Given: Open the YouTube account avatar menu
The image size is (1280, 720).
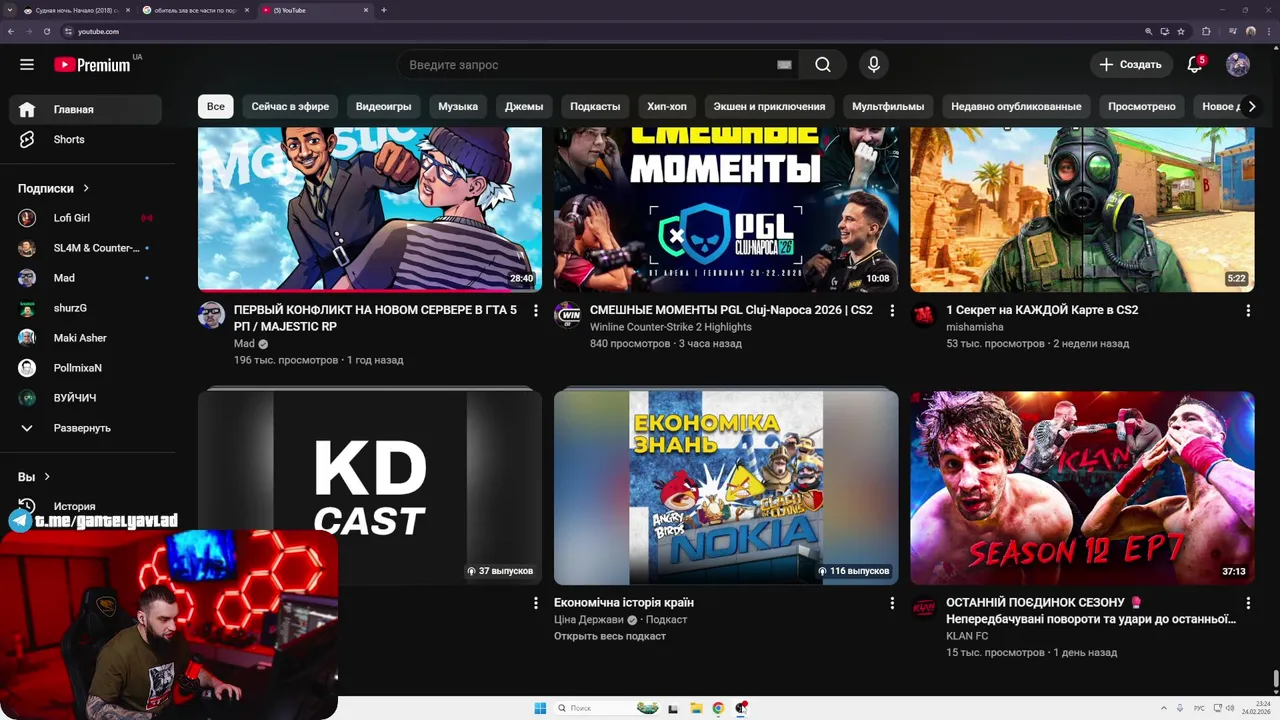Looking at the screenshot, I should tap(1238, 65).
